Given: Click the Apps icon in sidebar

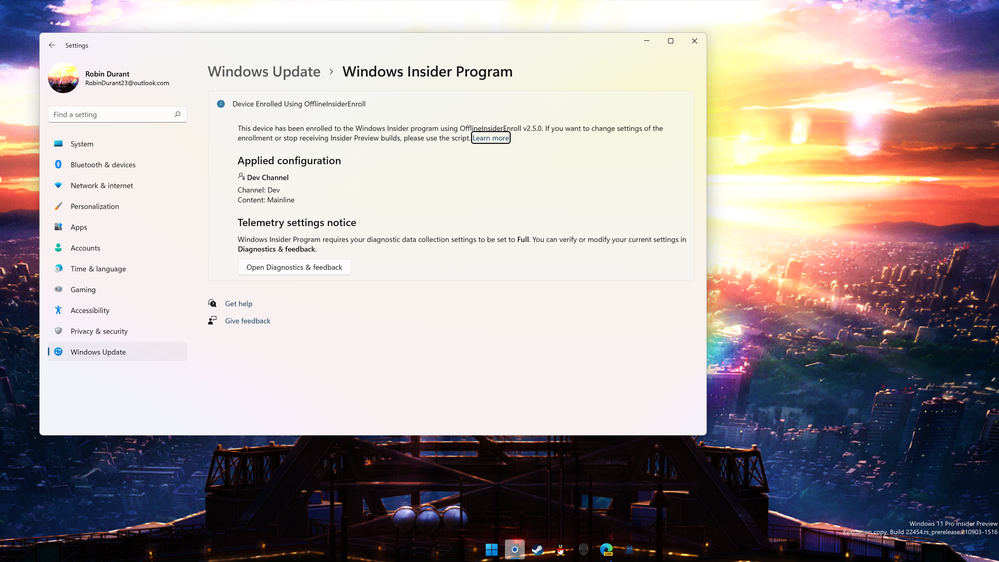Looking at the screenshot, I should tap(58, 227).
